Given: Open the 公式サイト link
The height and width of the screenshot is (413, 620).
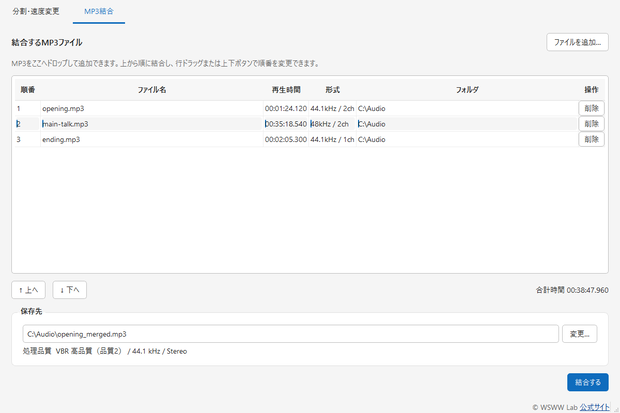Looking at the screenshot, I should click(594, 407).
